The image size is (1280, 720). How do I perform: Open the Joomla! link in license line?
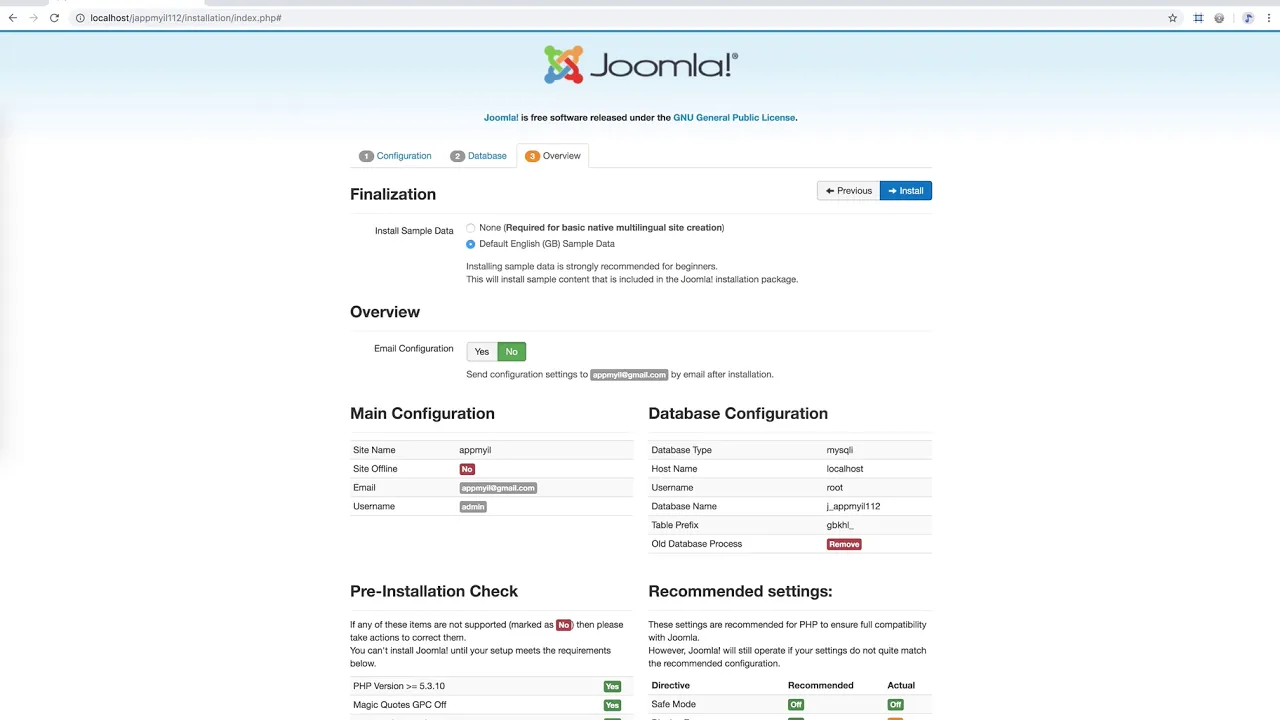501,118
